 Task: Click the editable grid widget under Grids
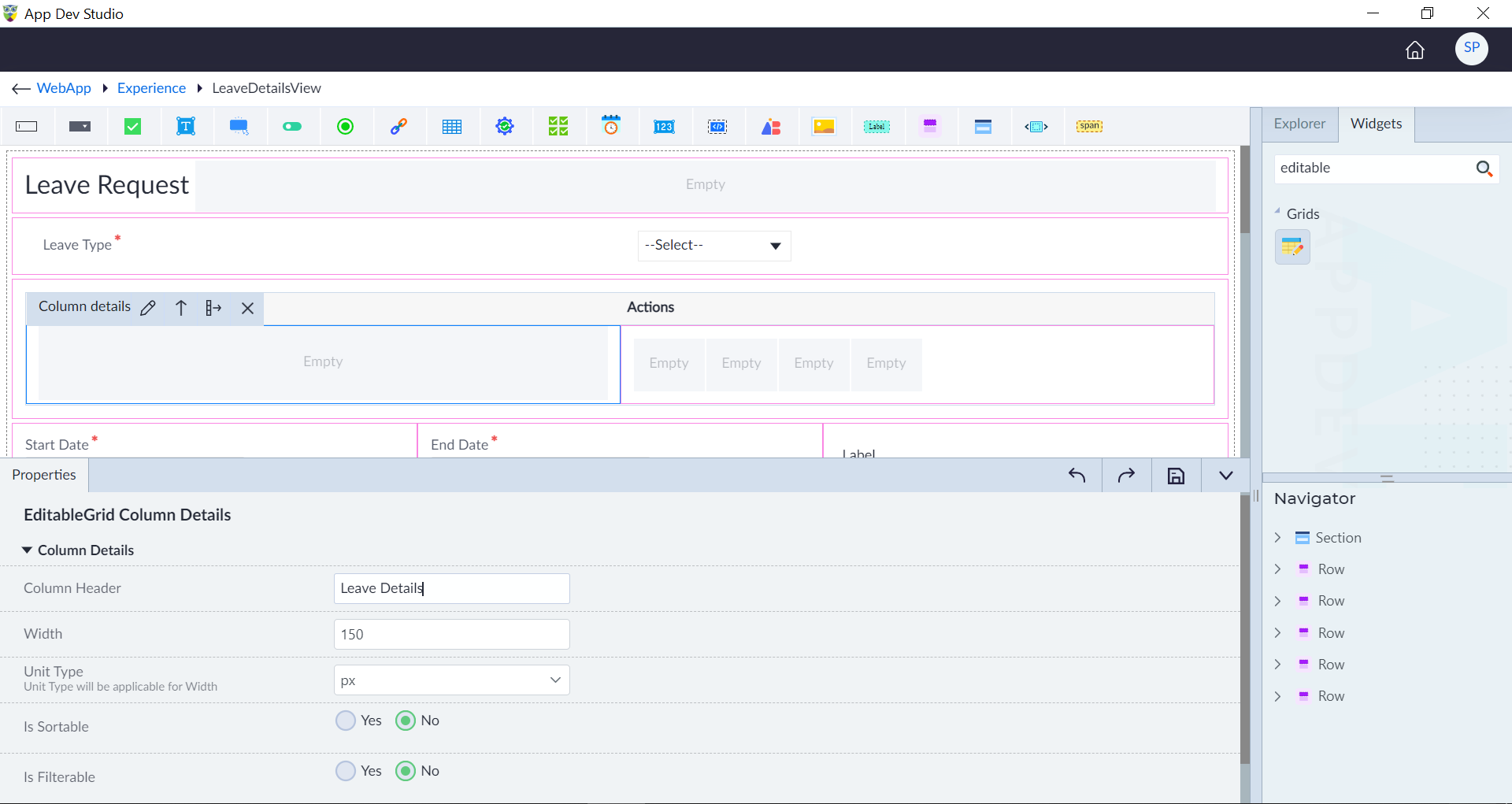(x=1292, y=247)
